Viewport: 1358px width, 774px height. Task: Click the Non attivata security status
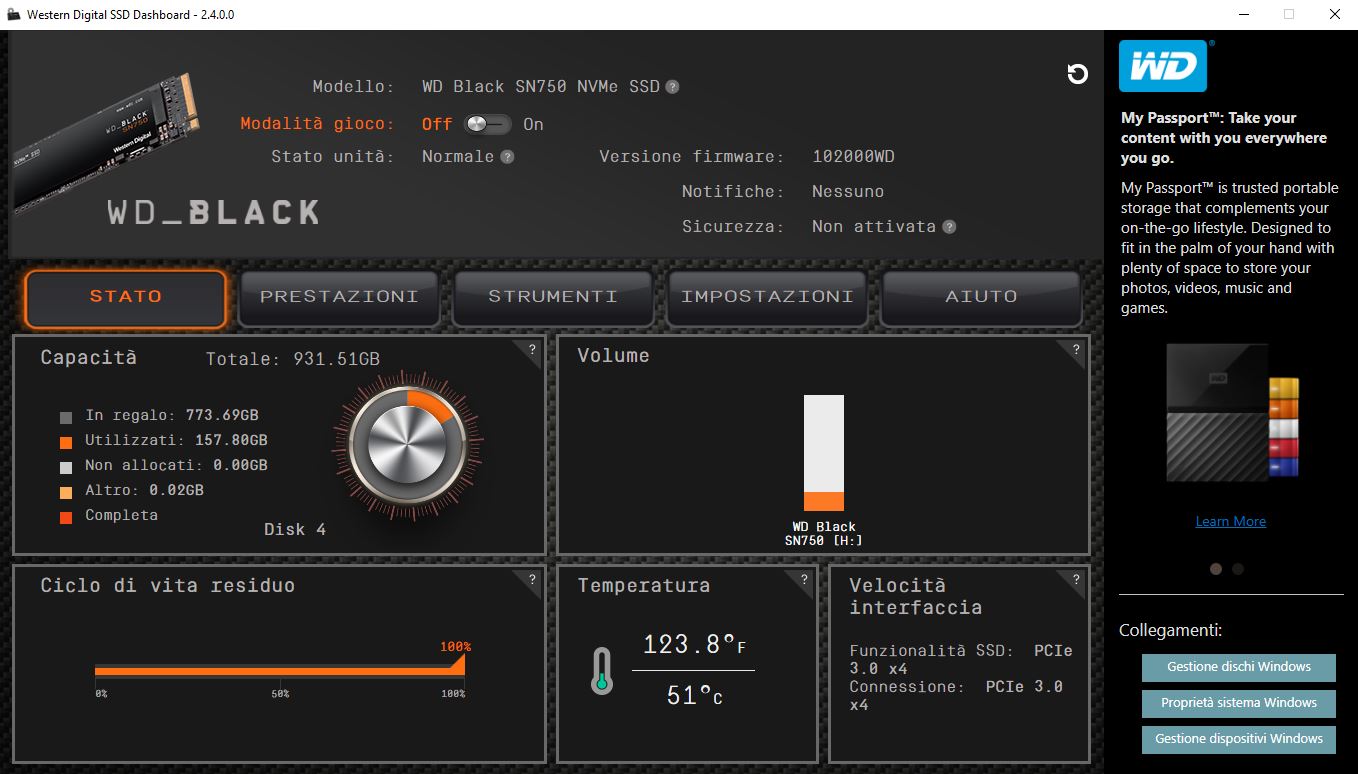pos(874,227)
